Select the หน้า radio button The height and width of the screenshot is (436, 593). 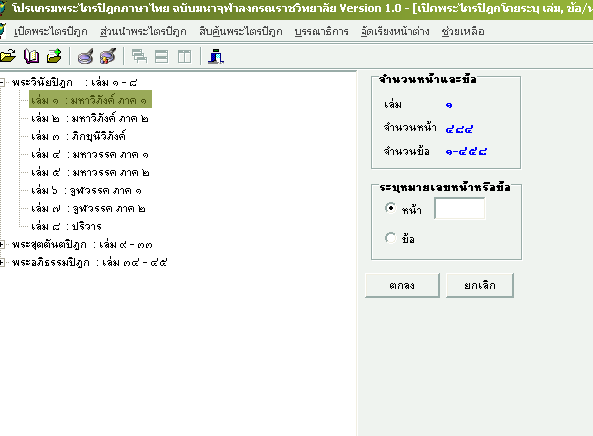(x=390, y=208)
